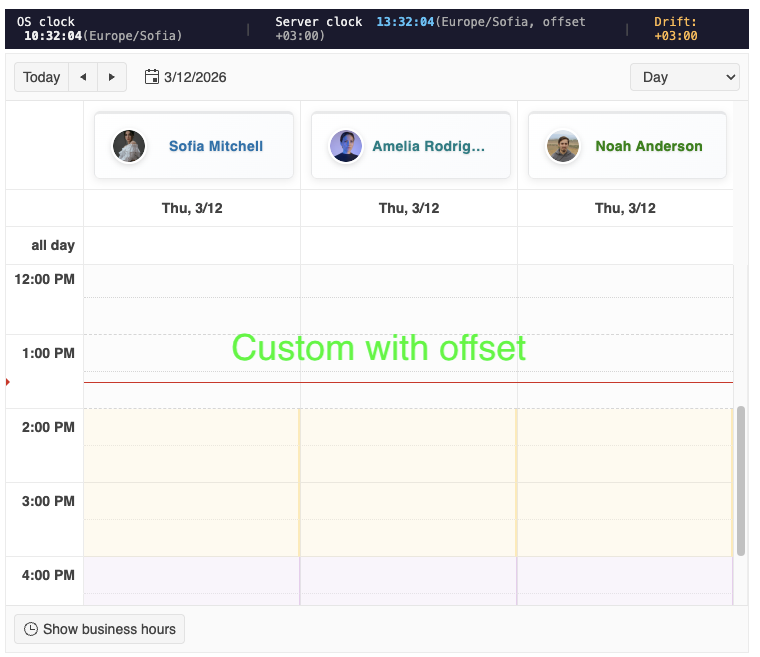The width and height of the screenshot is (760, 657).
Task: Select the Sofia Mitchell resource header
Action: pos(194,146)
